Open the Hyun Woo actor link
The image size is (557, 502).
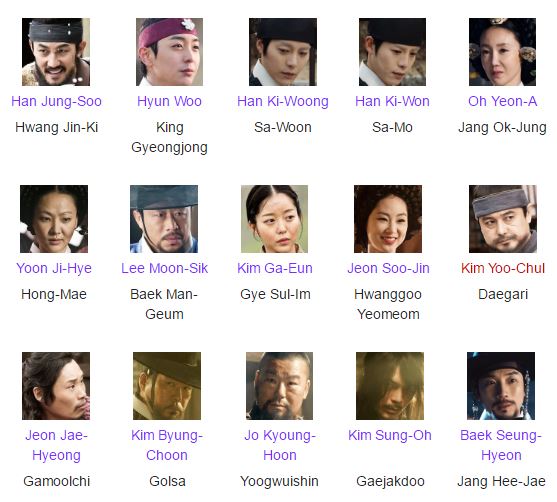click(x=169, y=101)
